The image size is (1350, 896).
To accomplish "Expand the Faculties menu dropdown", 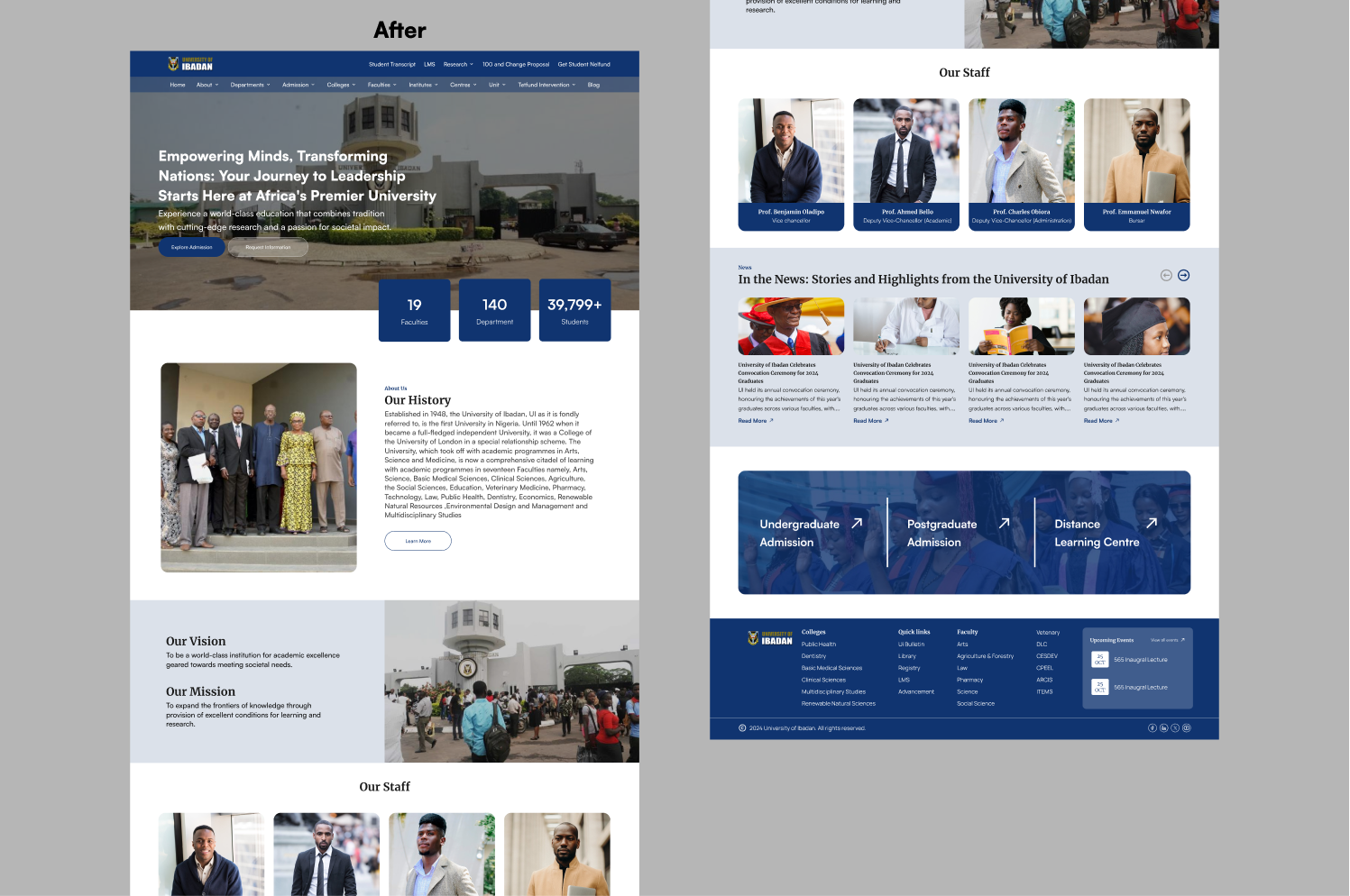I will point(382,85).
